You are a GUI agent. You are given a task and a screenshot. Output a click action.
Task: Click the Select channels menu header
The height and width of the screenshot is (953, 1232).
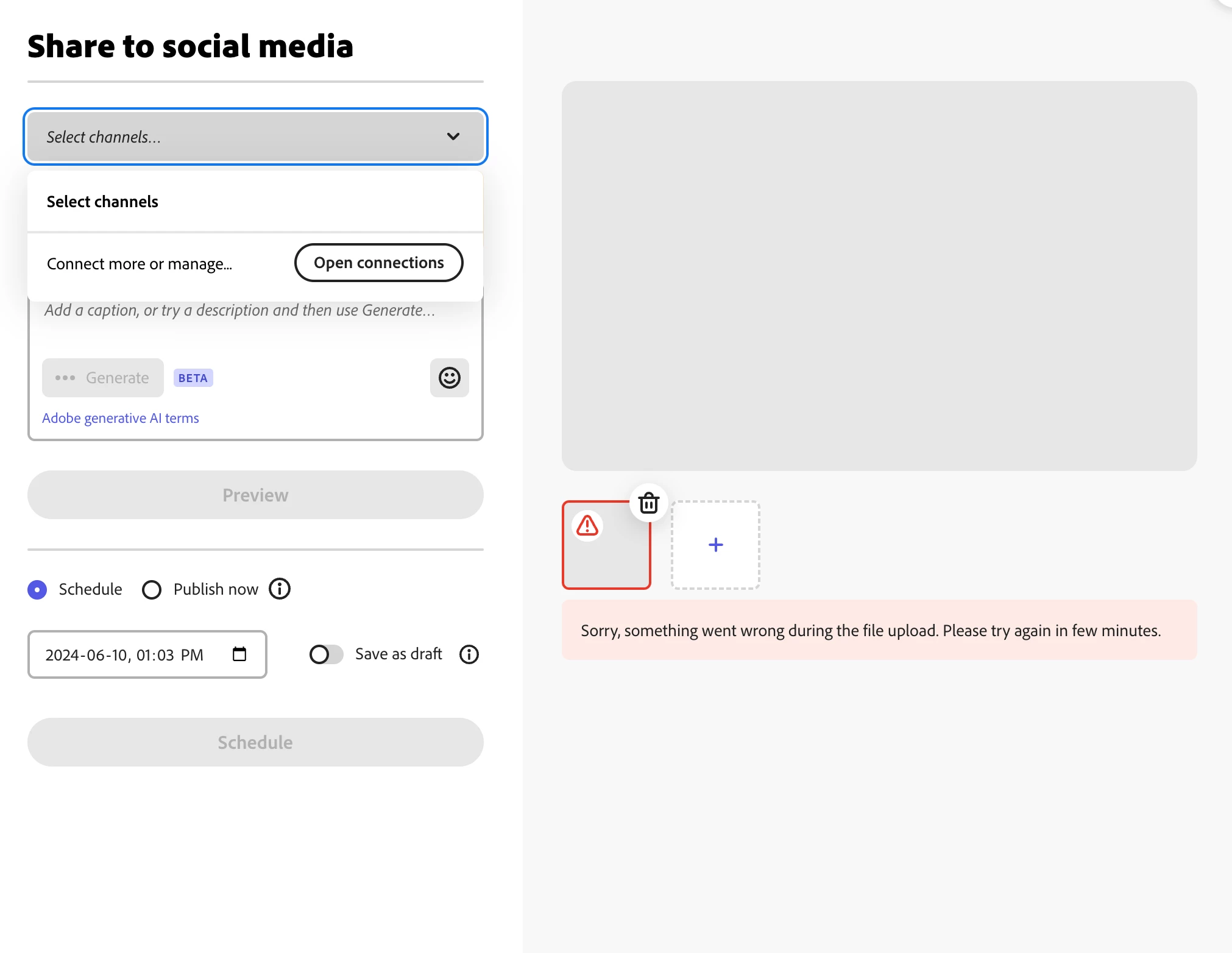tap(102, 202)
